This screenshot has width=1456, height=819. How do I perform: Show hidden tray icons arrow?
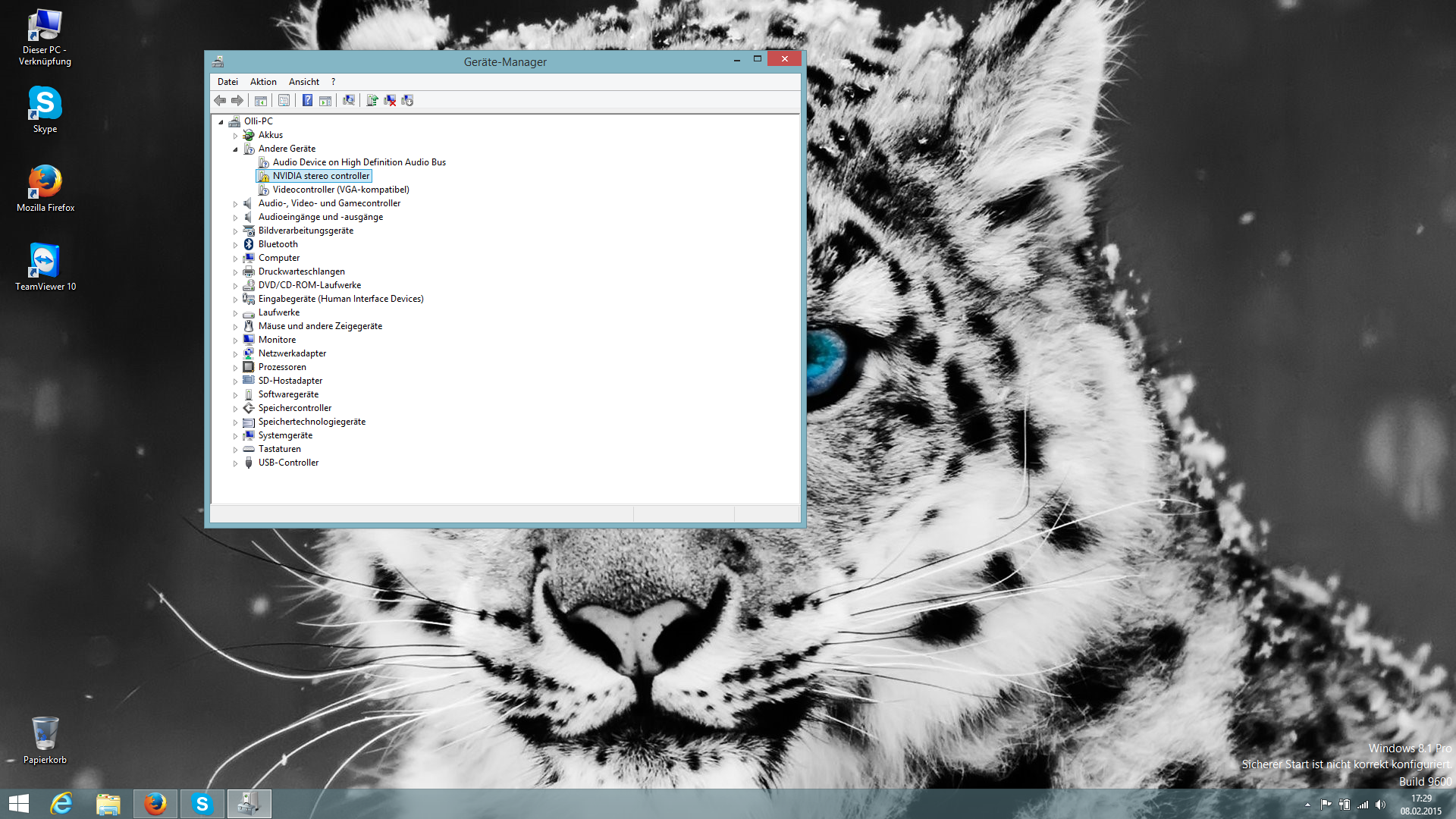(x=1307, y=805)
